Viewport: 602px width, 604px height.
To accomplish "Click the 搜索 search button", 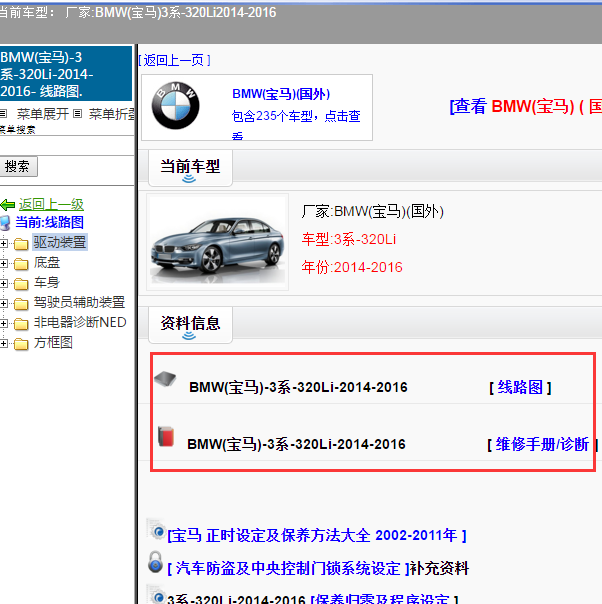I will tap(18, 166).
